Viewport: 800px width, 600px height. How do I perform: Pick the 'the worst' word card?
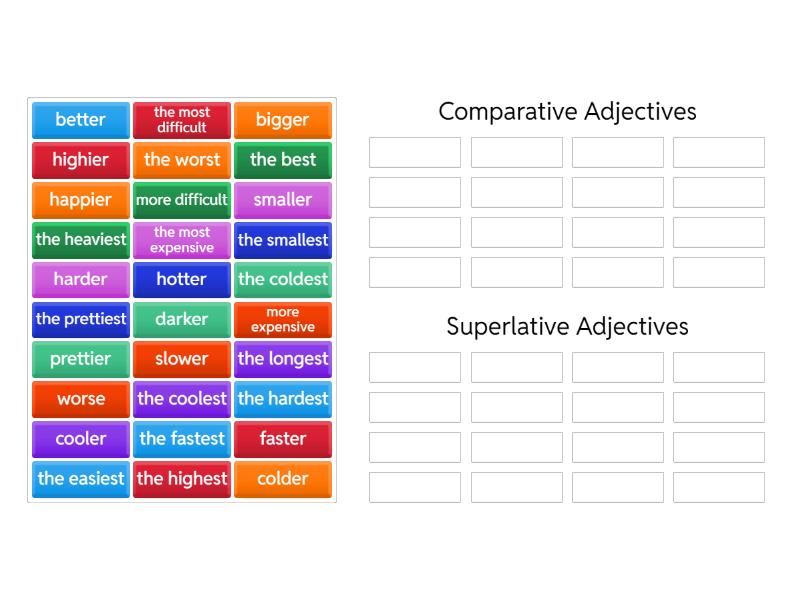point(181,160)
